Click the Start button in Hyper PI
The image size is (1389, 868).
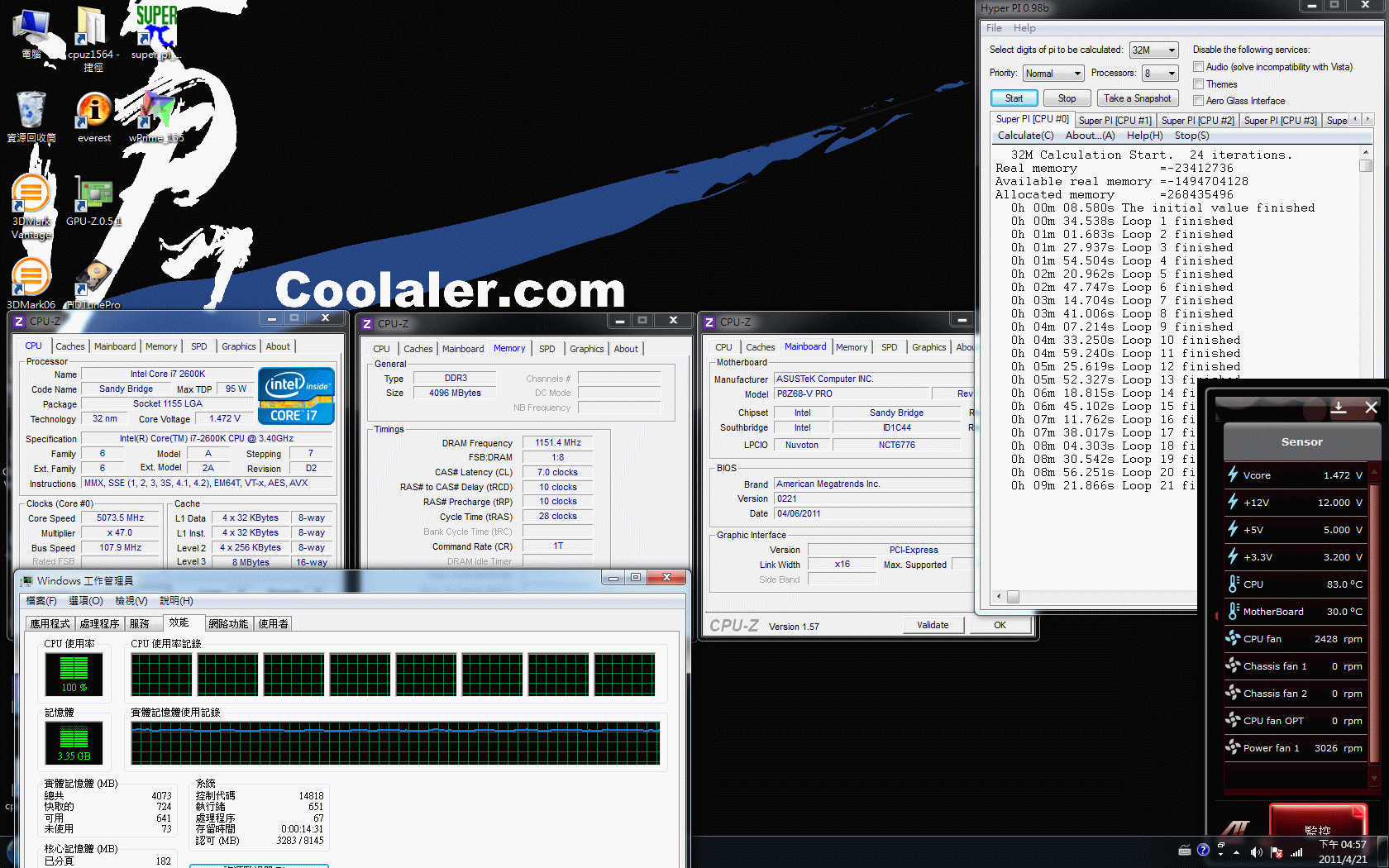coord(1014,98)
